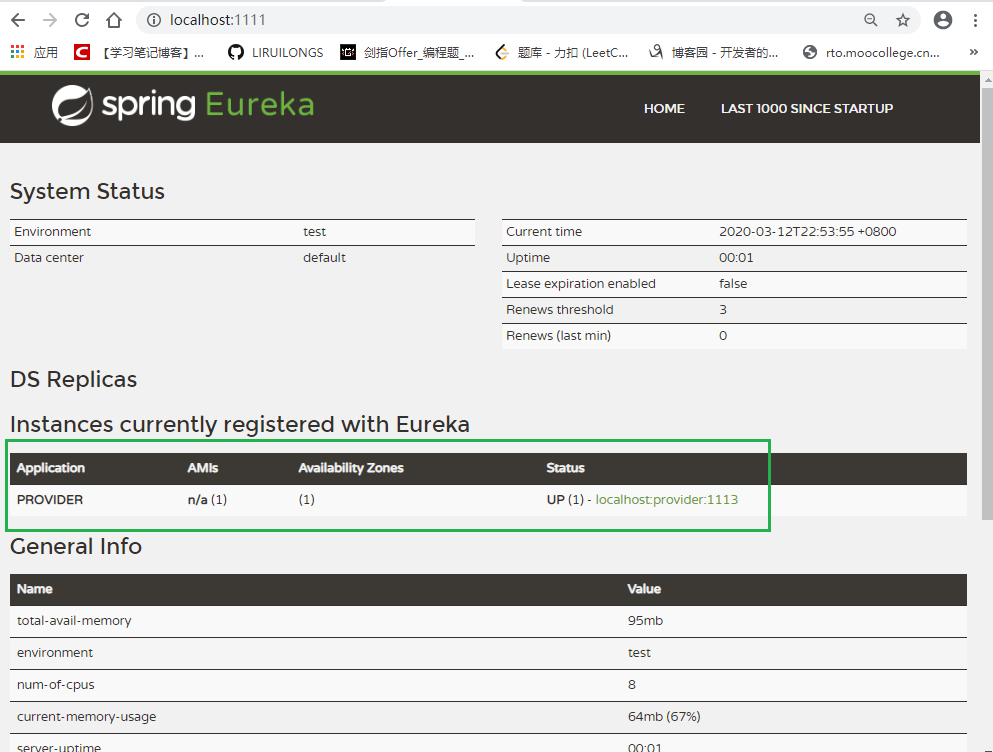Click the Current time value 2020-03-12T22:53:55
This screenshot has width=993, height=752.
point(807,232)
